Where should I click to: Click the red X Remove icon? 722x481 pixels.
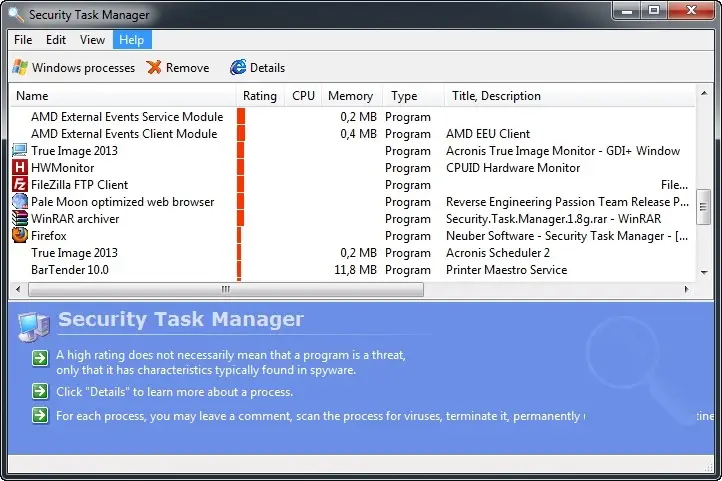coord(154,68)
